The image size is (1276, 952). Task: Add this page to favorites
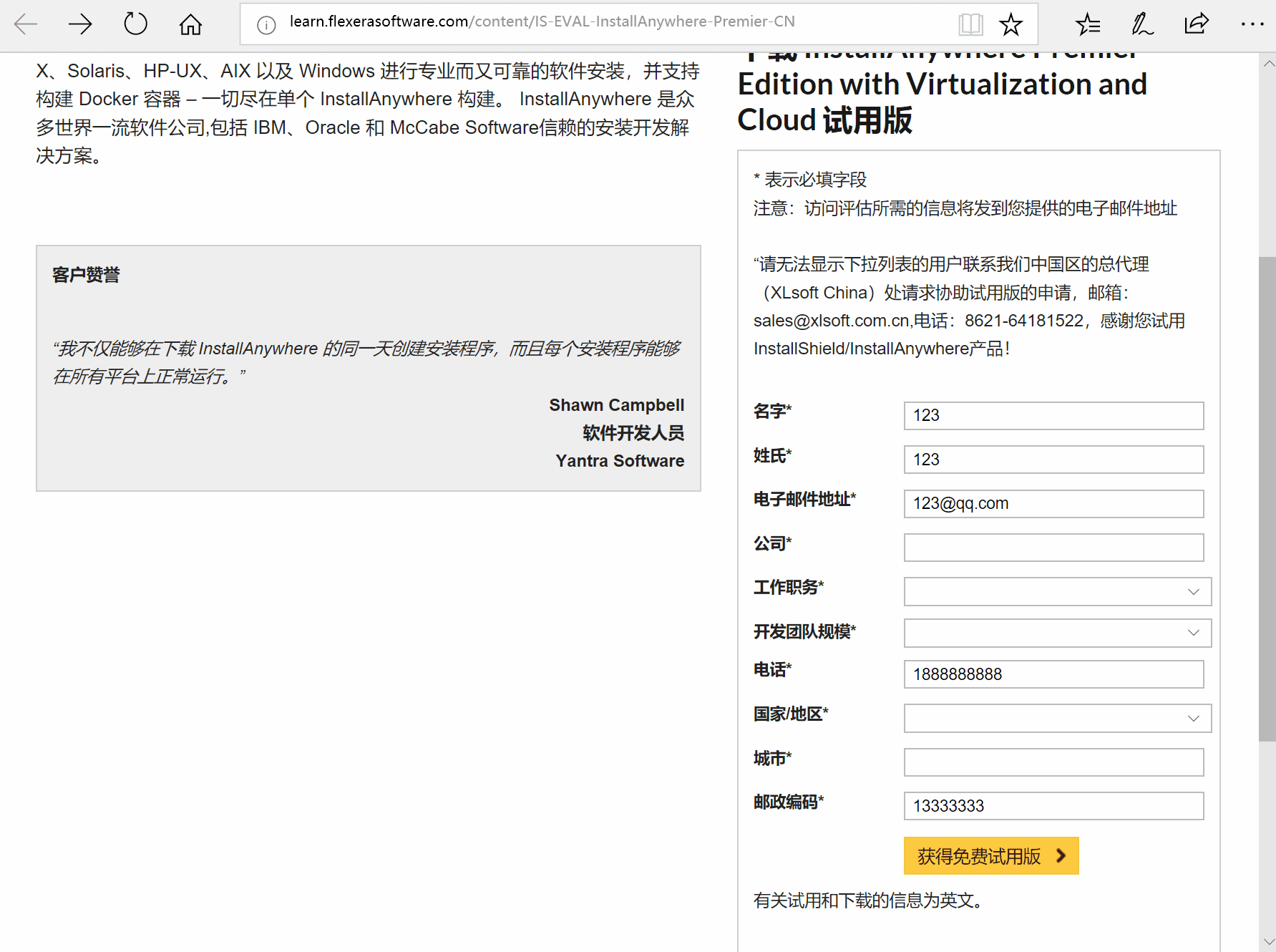(1010, 24)
